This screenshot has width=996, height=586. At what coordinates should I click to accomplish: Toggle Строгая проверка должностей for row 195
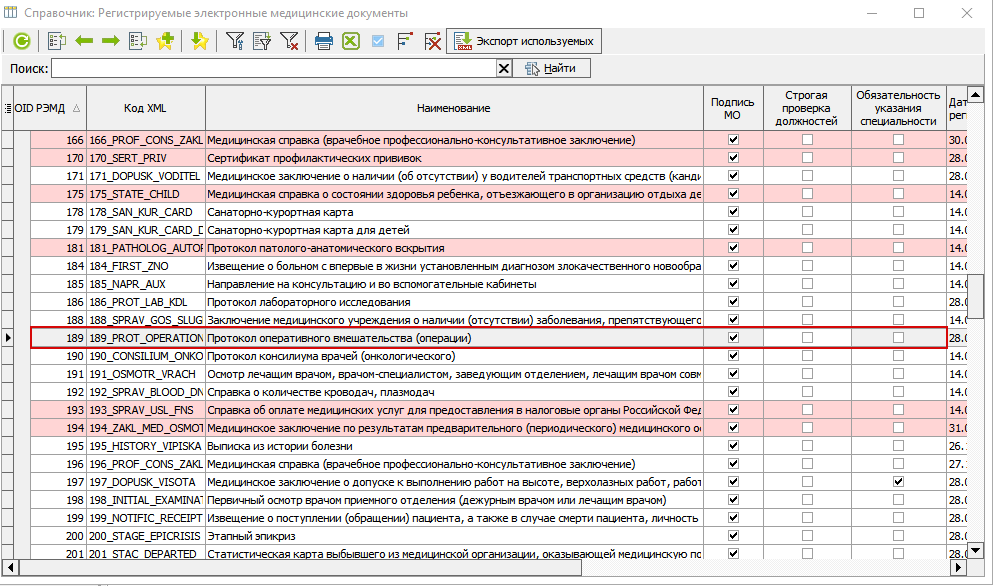coord(807,446)
